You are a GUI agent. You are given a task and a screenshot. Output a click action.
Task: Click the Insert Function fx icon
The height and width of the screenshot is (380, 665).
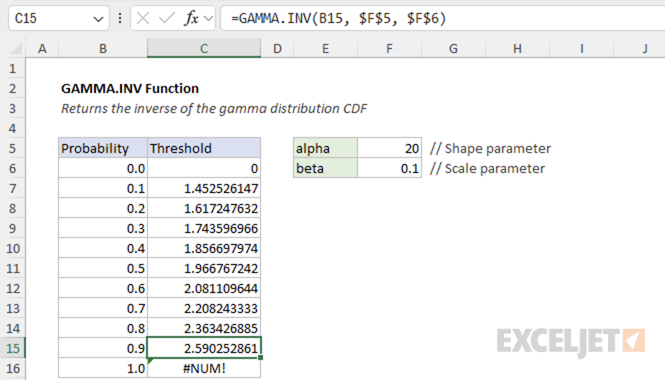pos(191,18)
